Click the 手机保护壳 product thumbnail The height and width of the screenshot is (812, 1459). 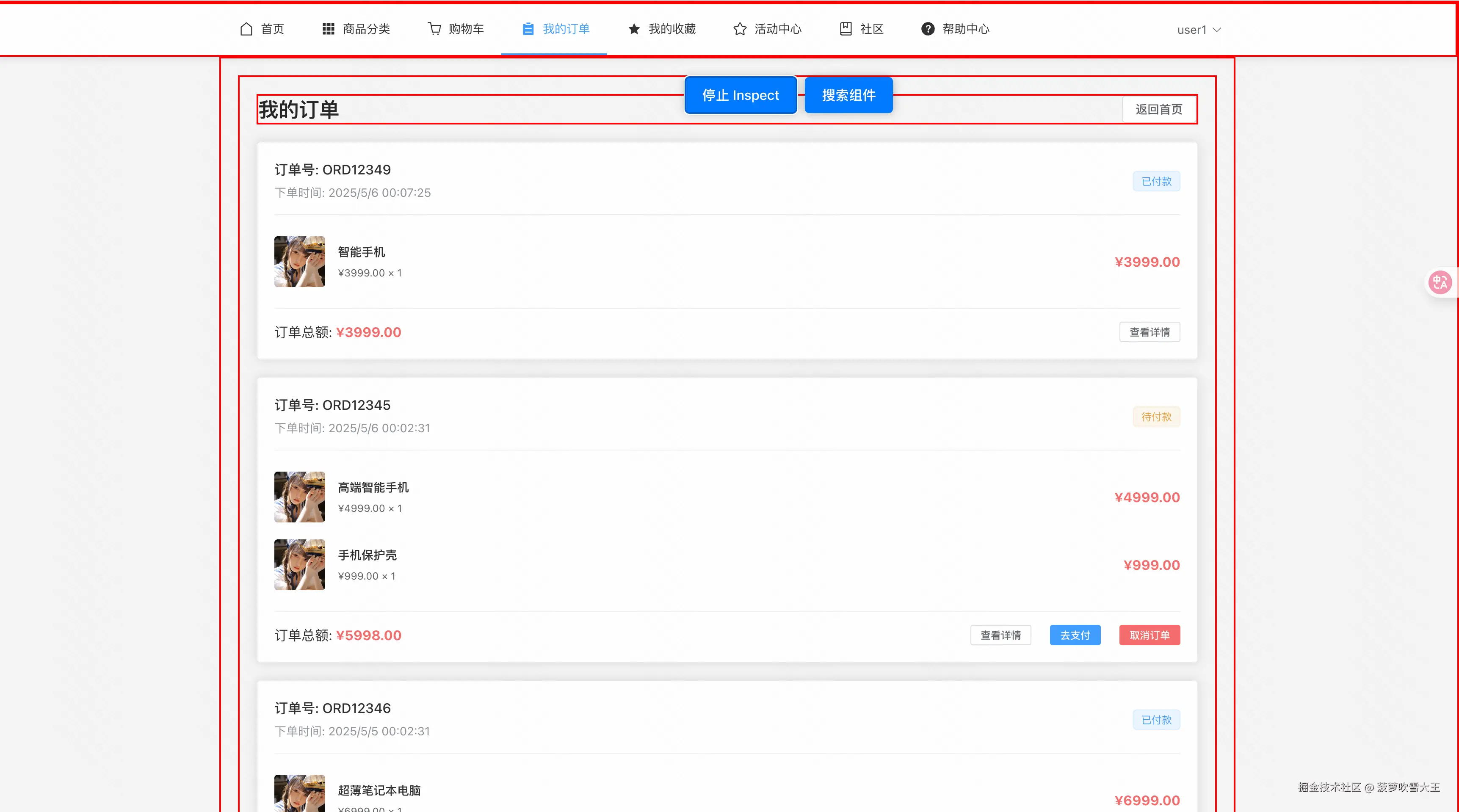click(x=300, y=565)
